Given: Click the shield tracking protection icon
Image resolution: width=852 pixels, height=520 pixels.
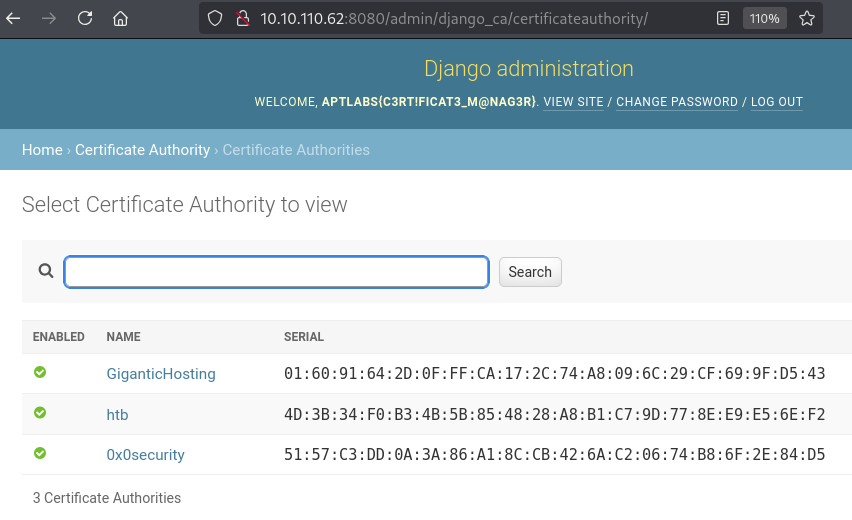Looking at the screenshot, I should pyautogui.click(x=214, y=18).
